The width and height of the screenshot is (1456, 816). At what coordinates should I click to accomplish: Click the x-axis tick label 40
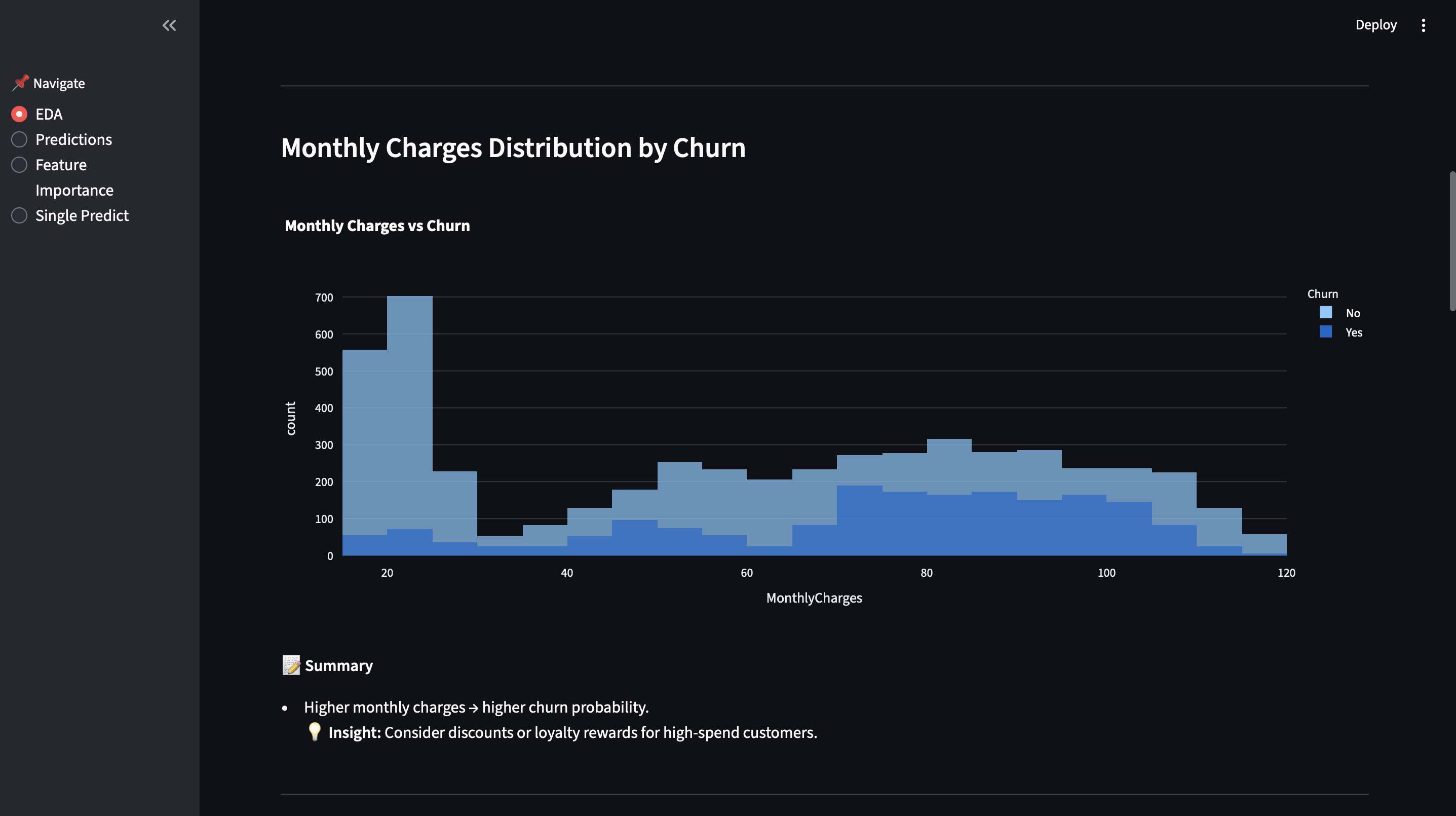click(567, 573)
